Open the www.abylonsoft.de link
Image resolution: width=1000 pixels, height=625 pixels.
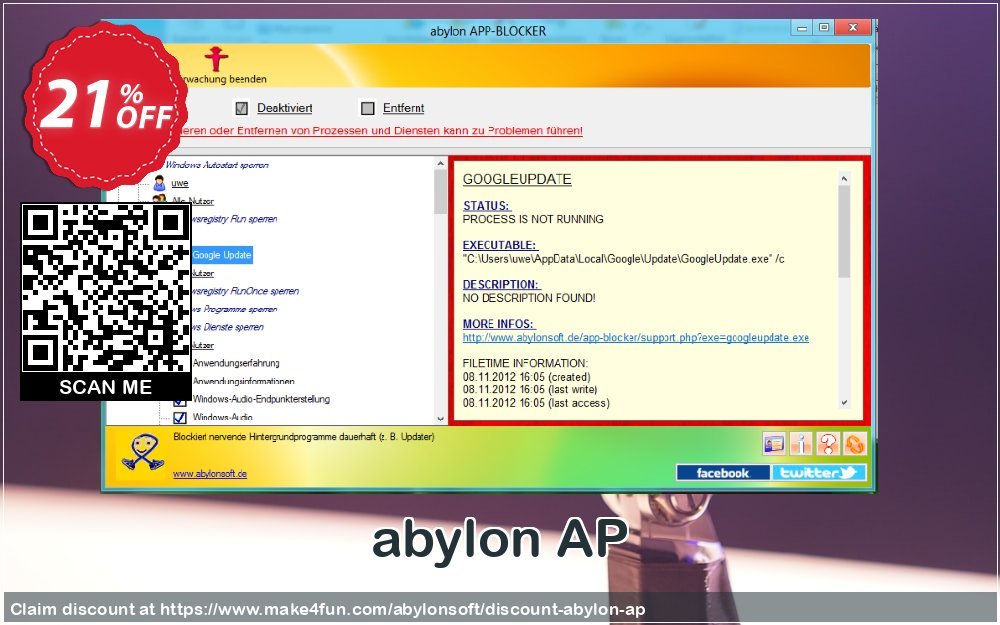pyautogui.click(x=210, y=473)
